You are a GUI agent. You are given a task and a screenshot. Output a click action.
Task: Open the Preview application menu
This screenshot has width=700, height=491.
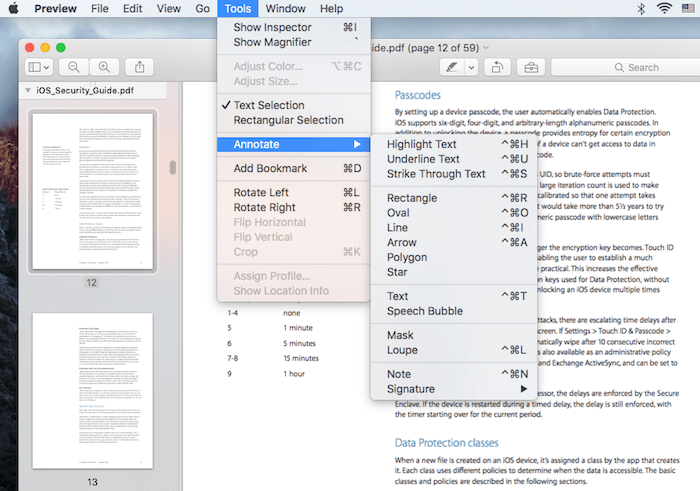pos(55,8)
